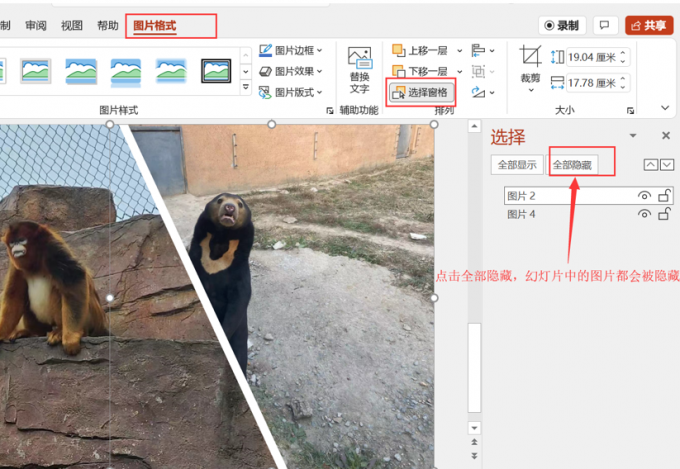
Task: Select 图片 4 in the selection pane
Action: (x=589, y=214)
